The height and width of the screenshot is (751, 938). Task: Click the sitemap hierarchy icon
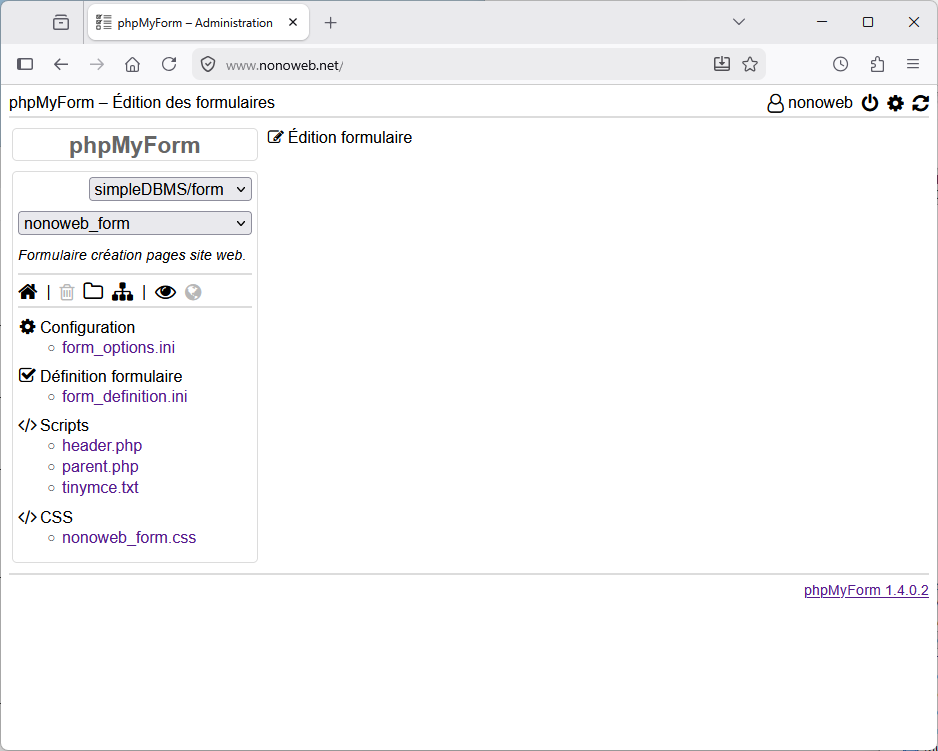[x=123, y=291]
